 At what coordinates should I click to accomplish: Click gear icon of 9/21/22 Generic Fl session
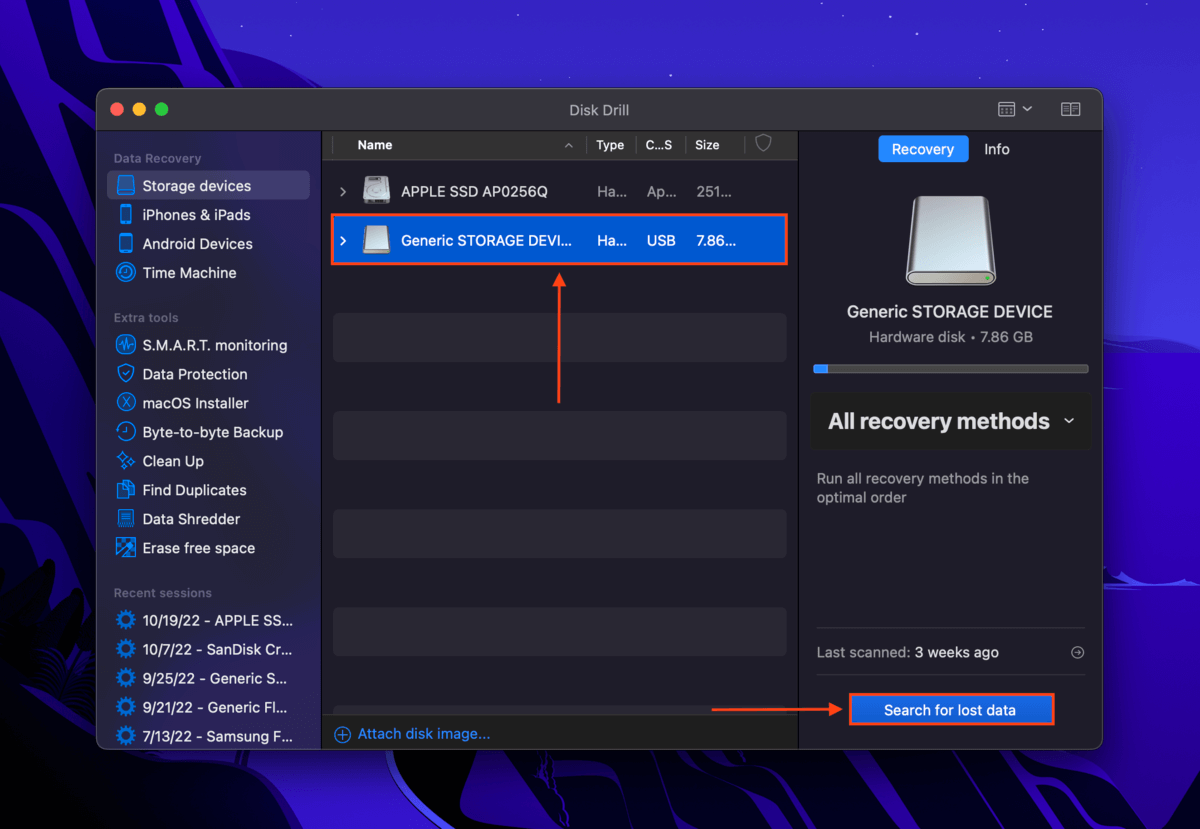coord(126,707)
